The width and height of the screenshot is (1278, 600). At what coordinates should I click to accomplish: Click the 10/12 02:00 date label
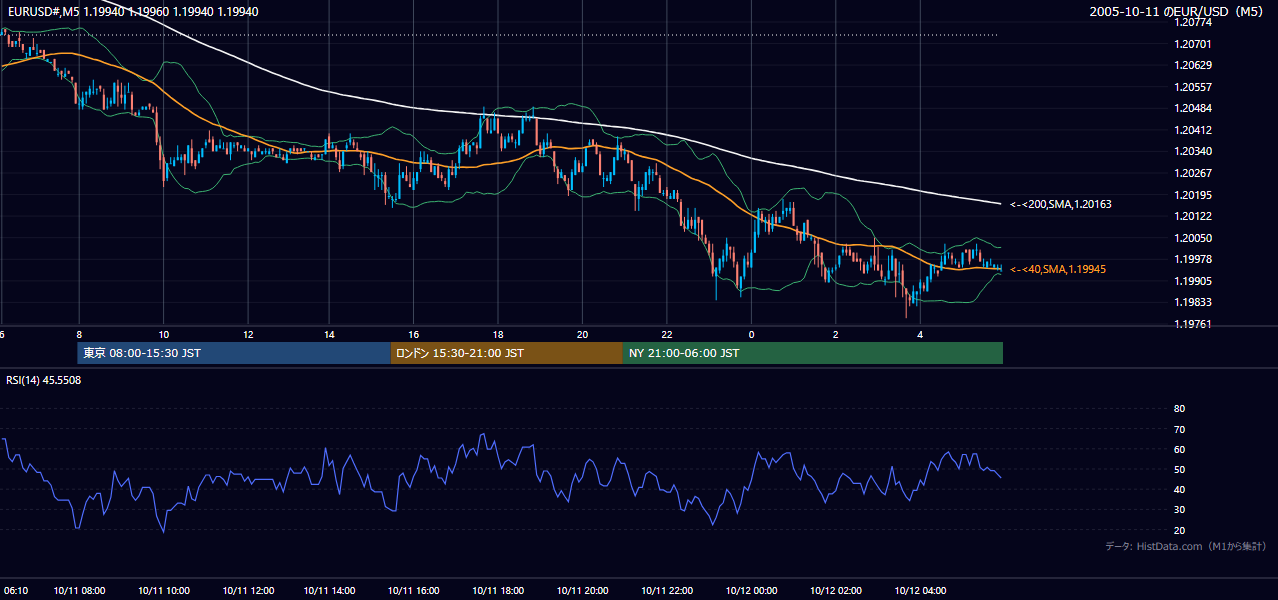coord(836,590)
